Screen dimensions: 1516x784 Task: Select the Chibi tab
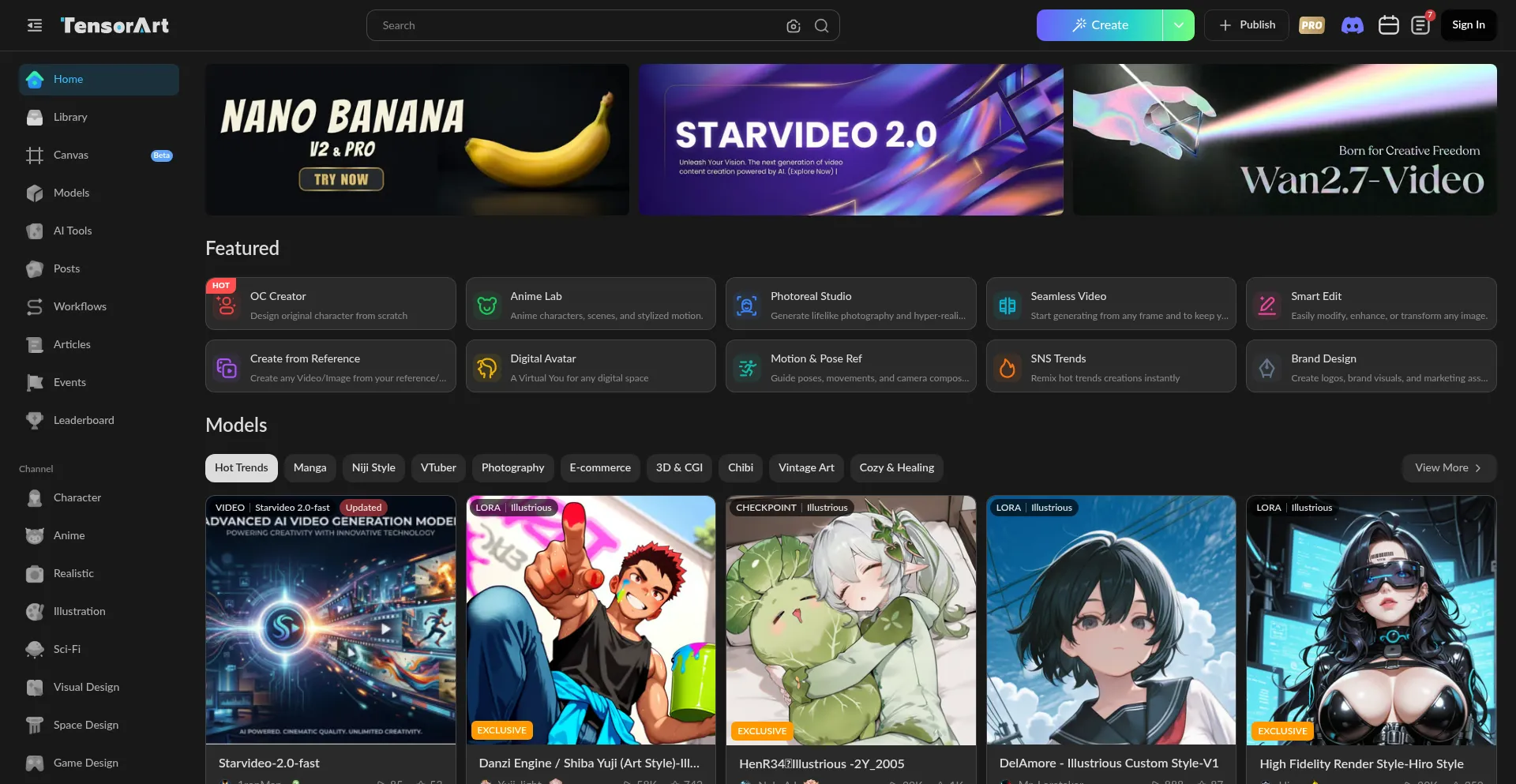(x=741, y=468)
